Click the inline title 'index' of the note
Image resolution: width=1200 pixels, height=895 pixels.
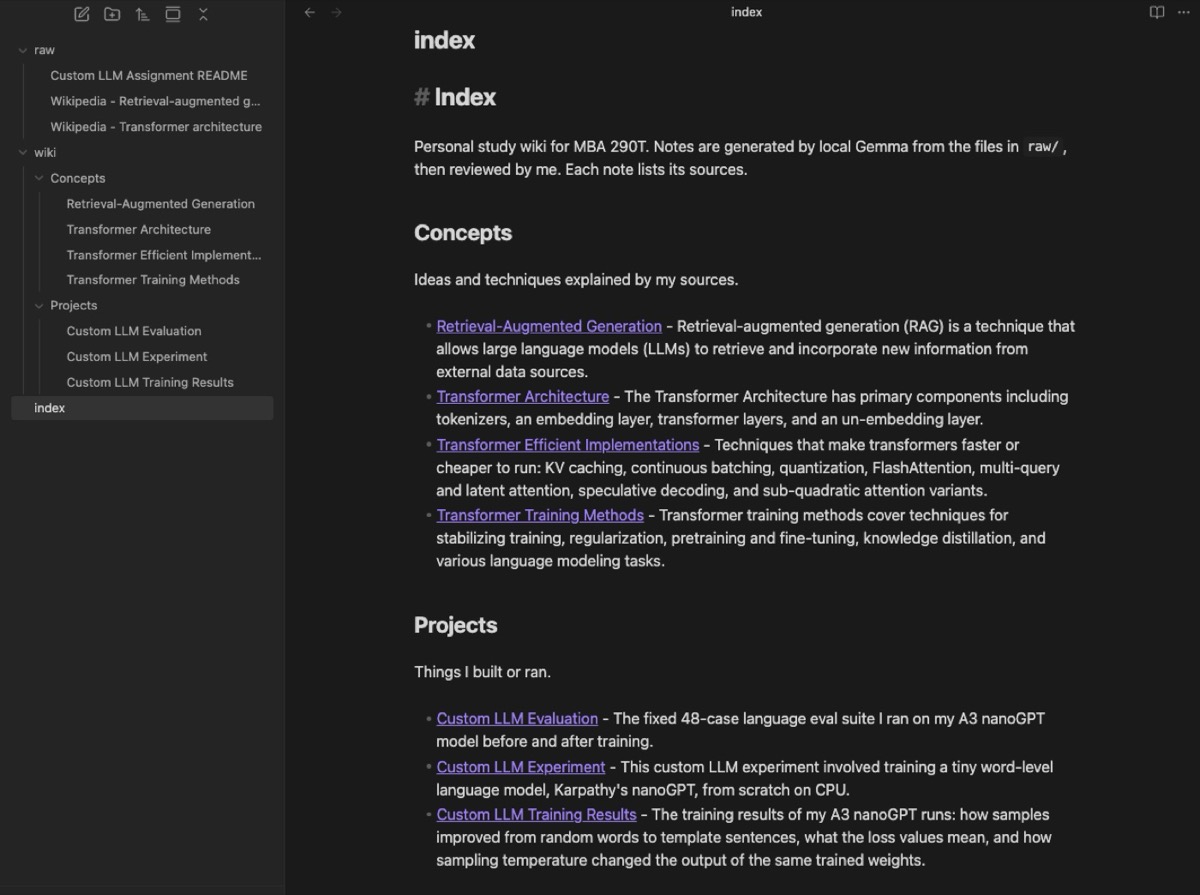click(444, 40)
